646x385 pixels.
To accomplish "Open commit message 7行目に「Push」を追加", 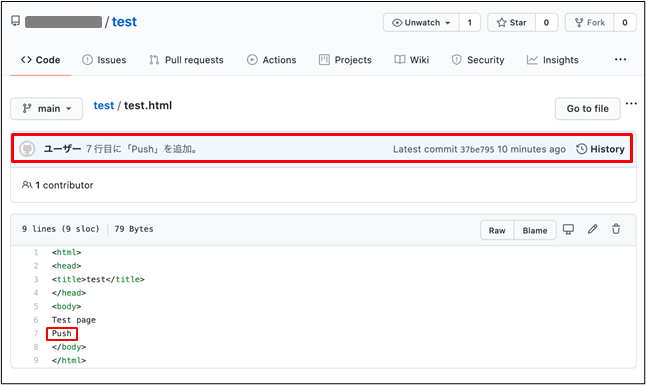I will click(x=142, y=149).
